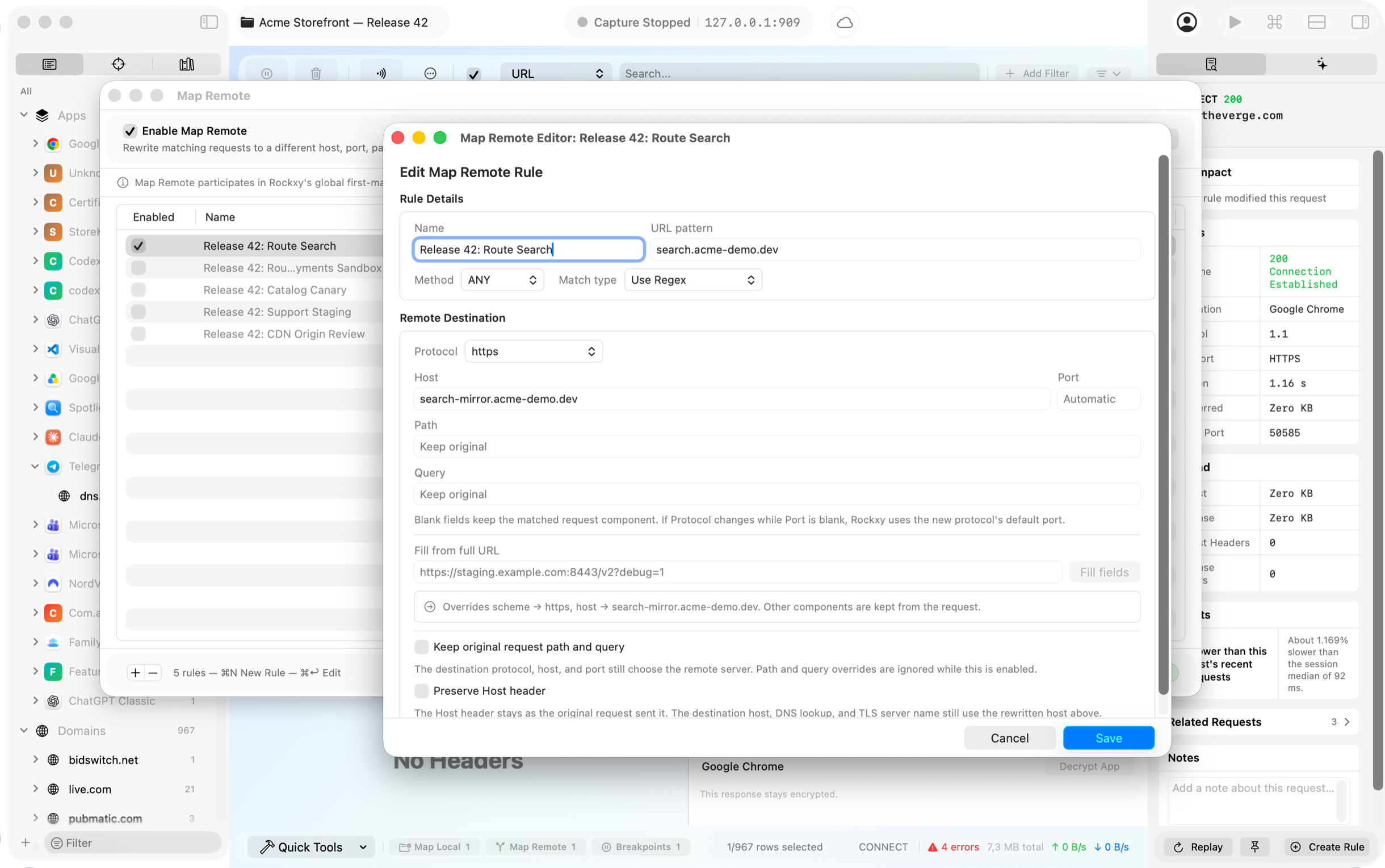
Task: Click Cancel in Map Remote Editor
Action: coord(1009,738)
